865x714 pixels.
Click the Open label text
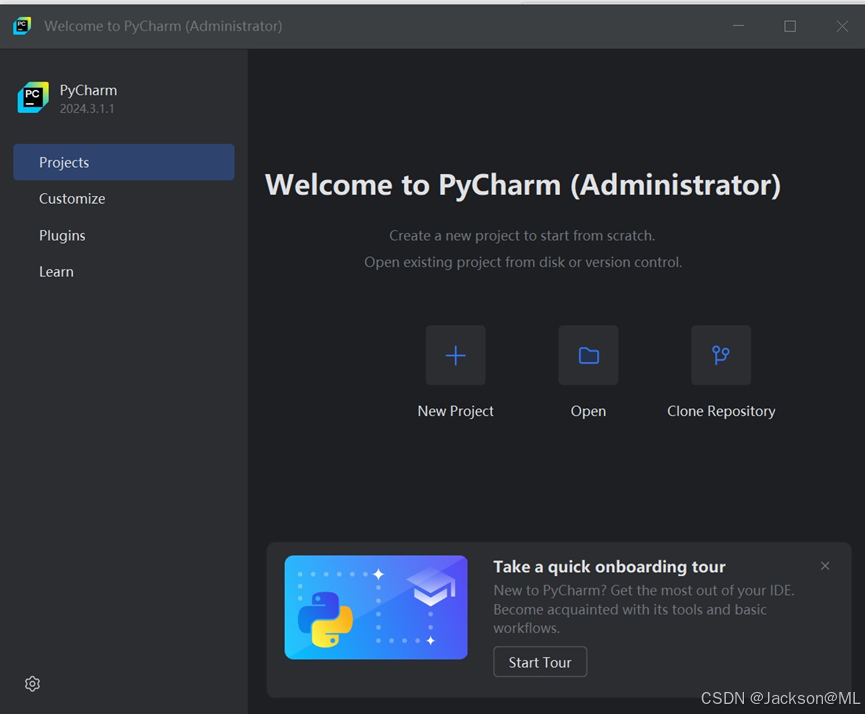[588, 411]
